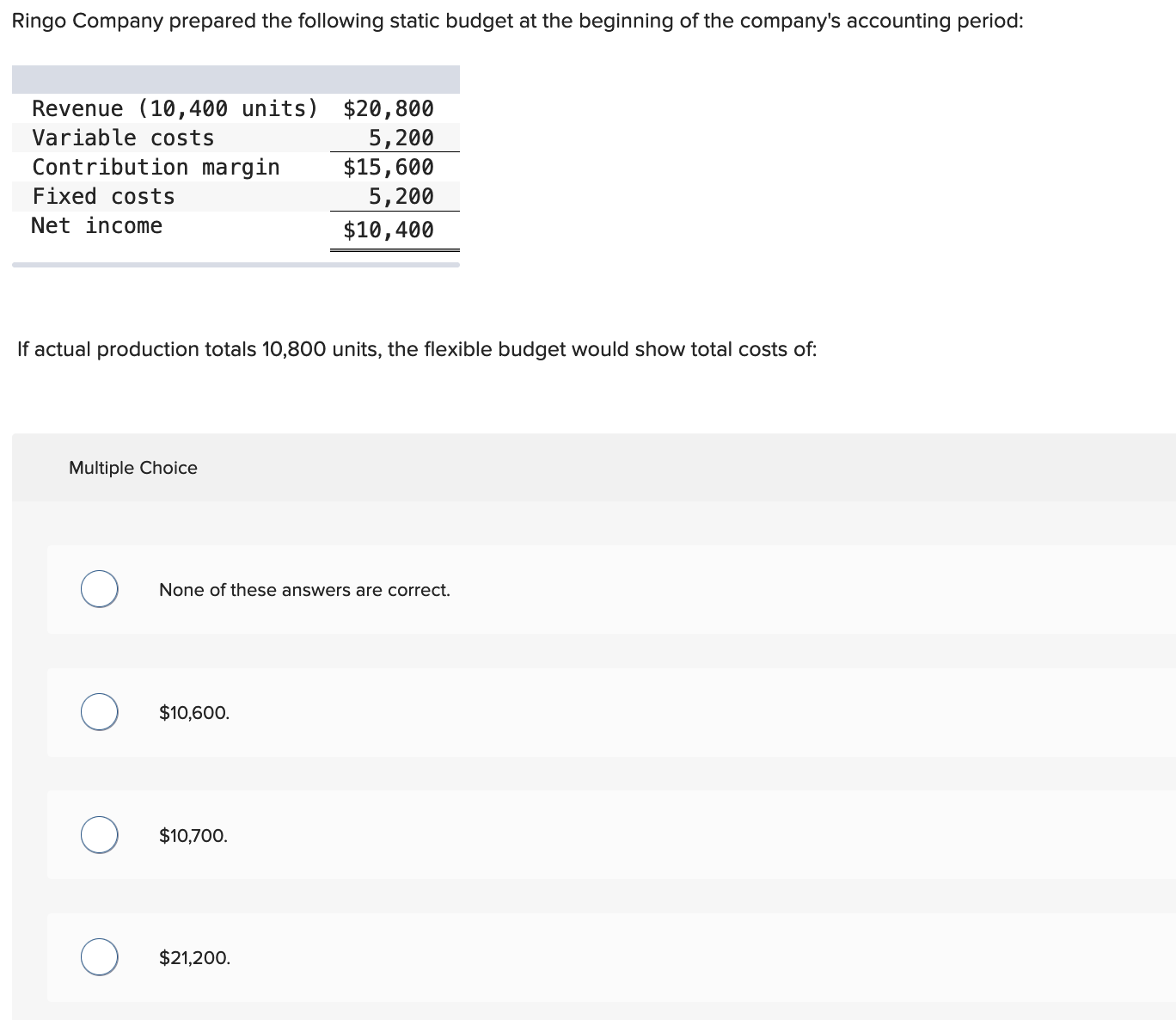Click the 'Ringo Company prepared' intro sentence
Viewport: 1176px width, 1020px height.
[x=518, y=22]
